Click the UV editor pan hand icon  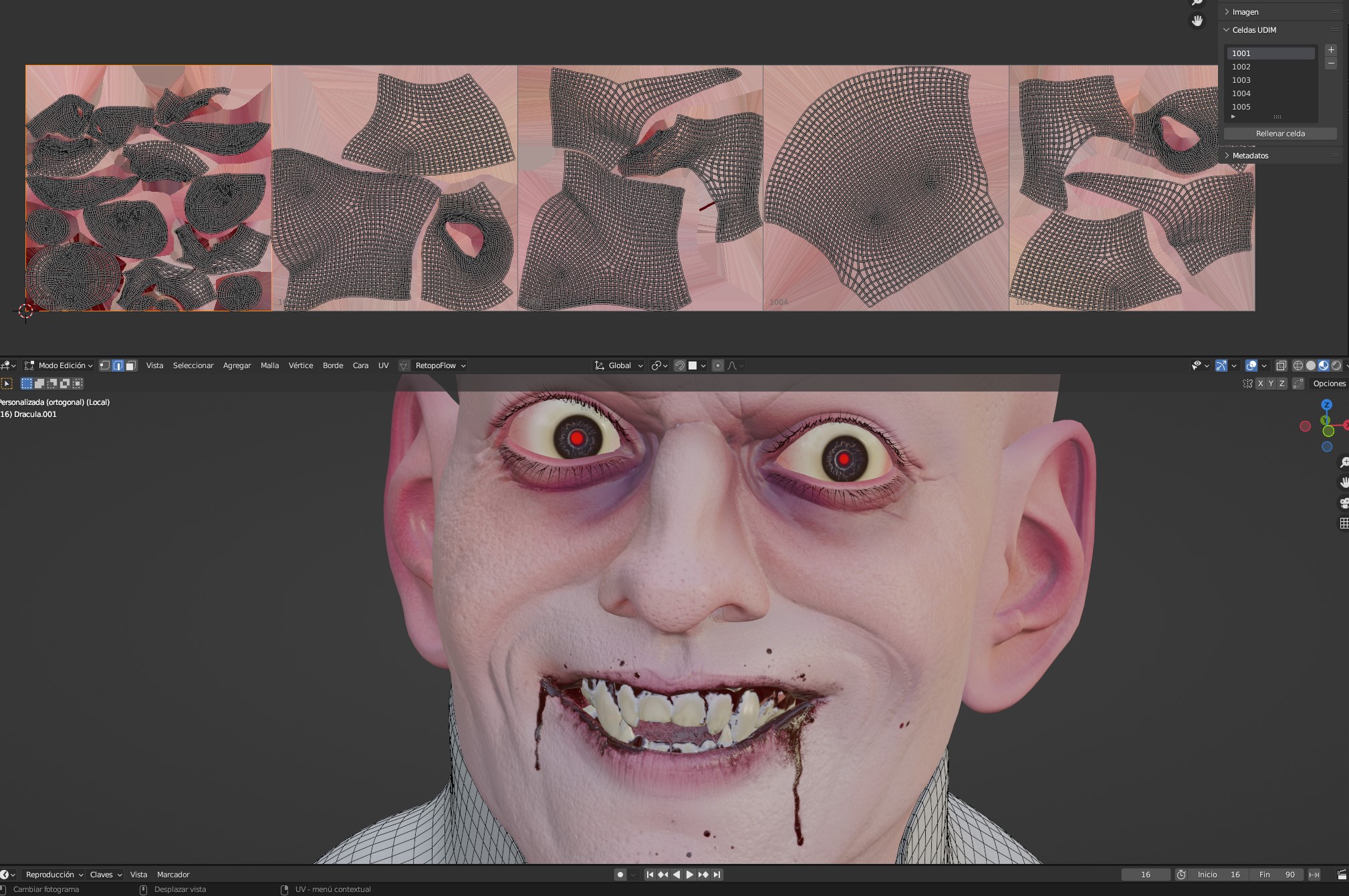(1197, 21)
